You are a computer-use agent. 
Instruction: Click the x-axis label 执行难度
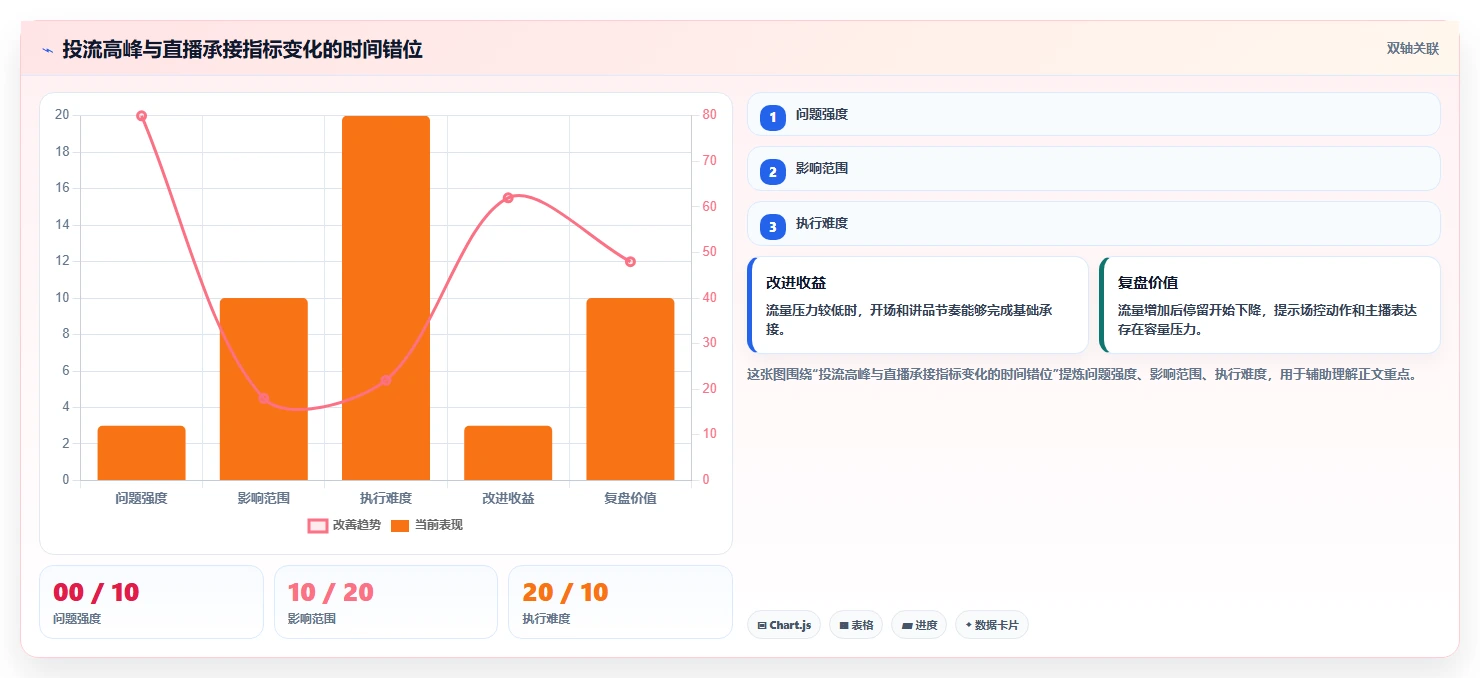386,498
